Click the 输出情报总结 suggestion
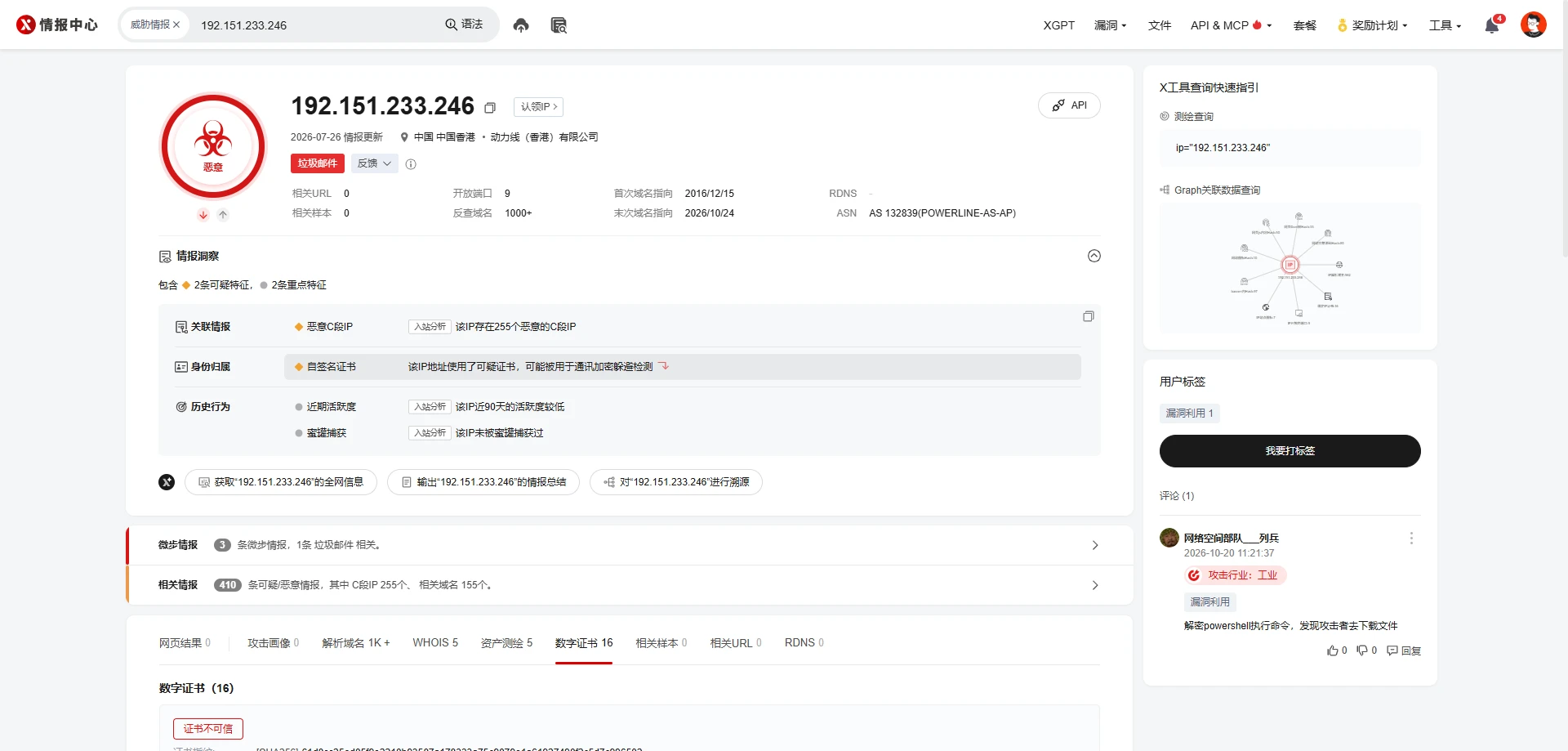This screenshot has height=751, width=1568. click(x=483, y=482)
